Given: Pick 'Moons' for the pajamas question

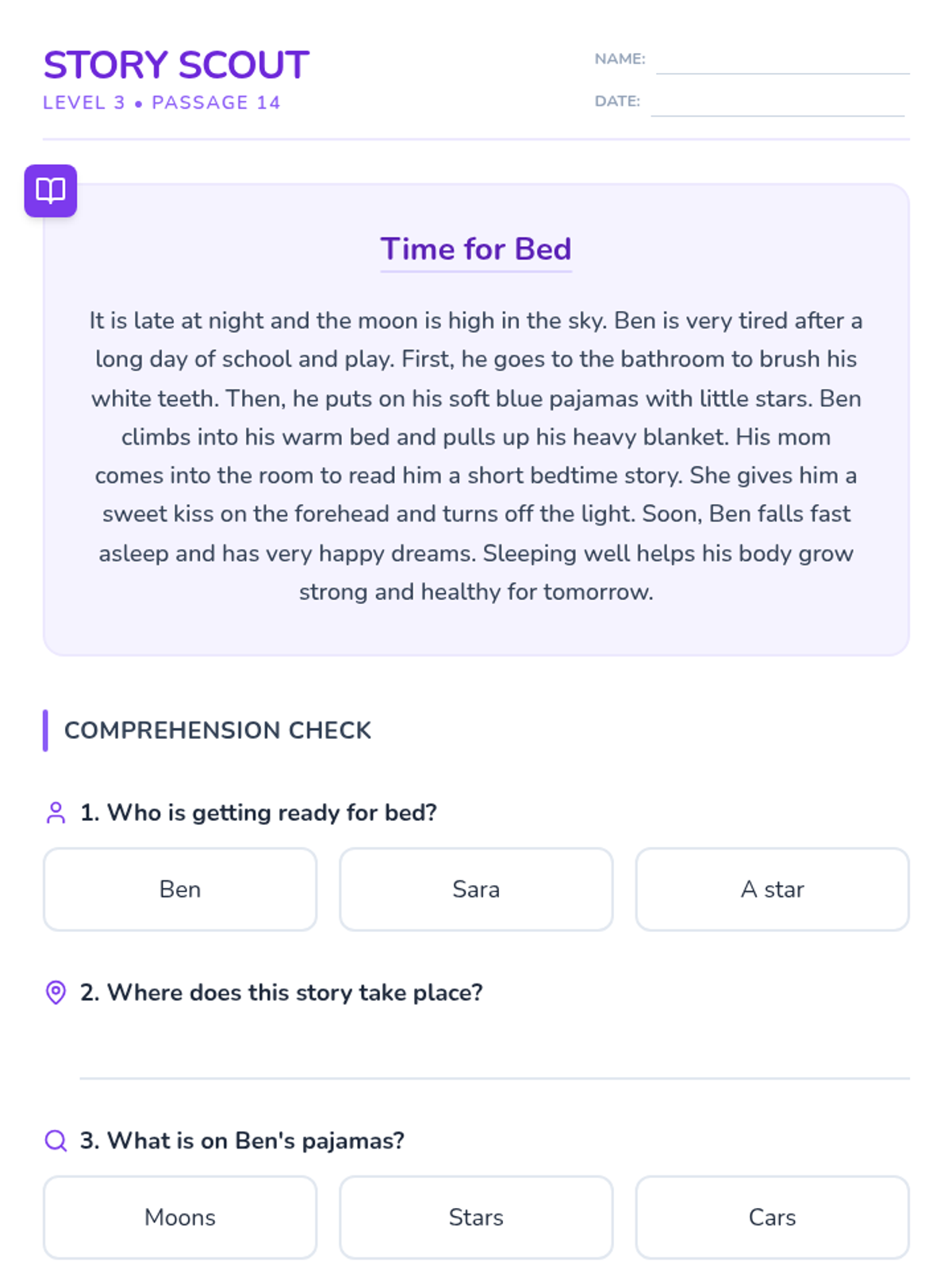Looking at the screenshot, I should pyautogui.click(x=180, y=1217).
